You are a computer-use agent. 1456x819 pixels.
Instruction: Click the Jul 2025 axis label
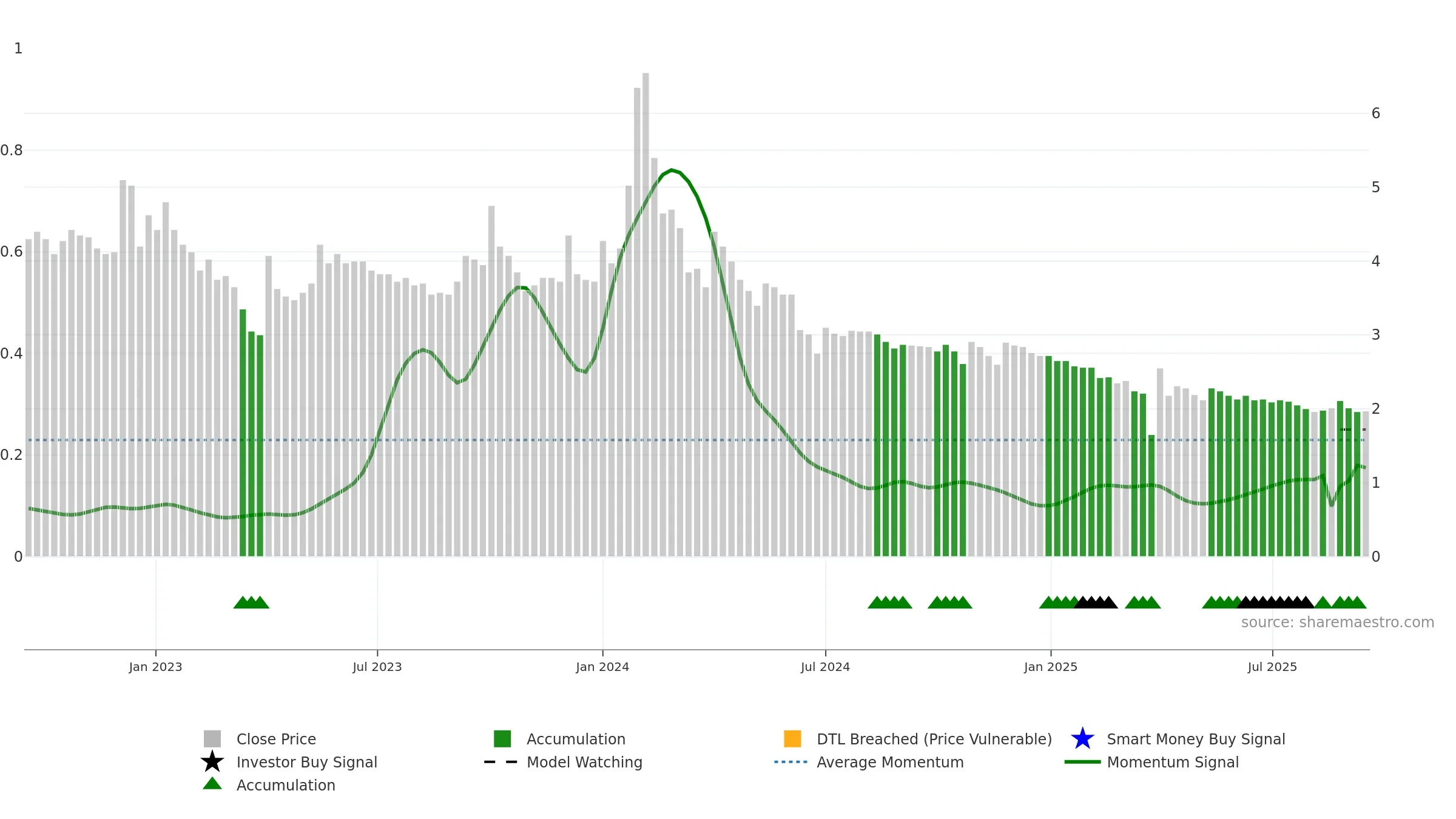click(x=1272, y=667)
